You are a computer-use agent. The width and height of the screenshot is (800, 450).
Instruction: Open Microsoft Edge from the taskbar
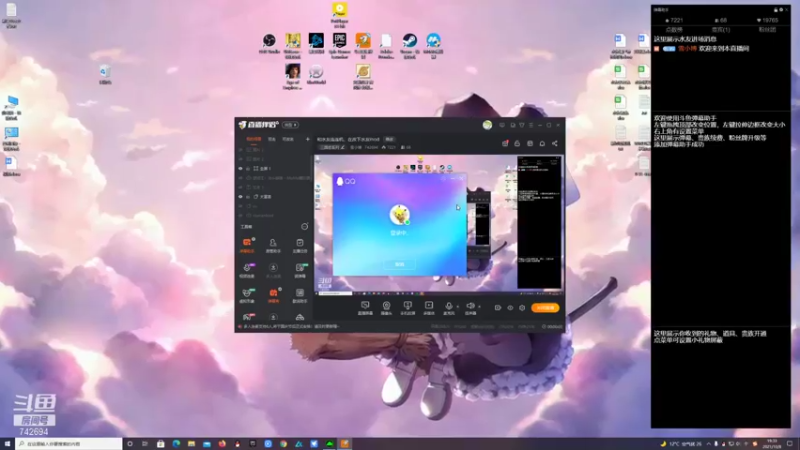[176, 444]
